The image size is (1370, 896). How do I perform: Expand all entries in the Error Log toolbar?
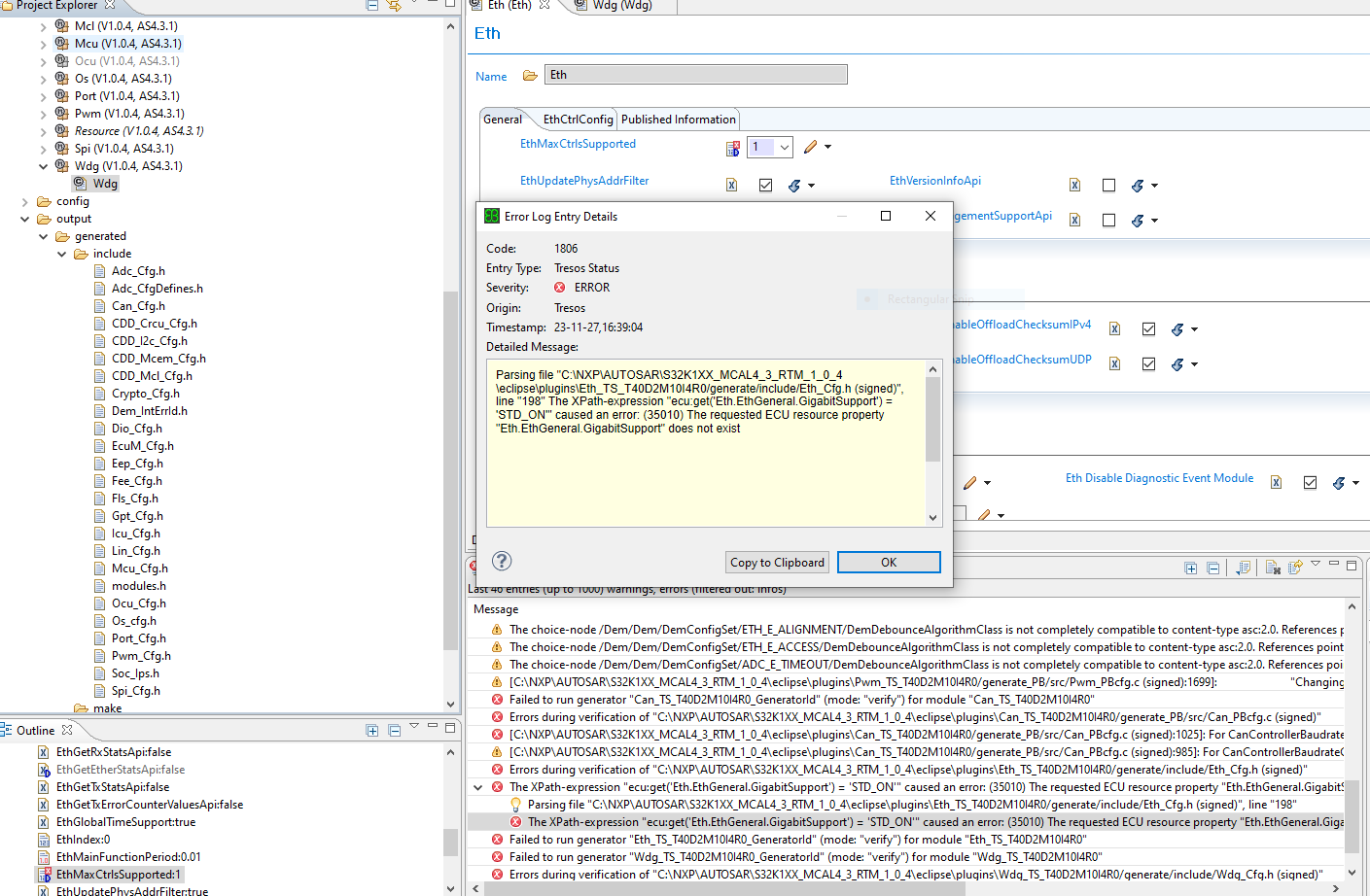pyautogui.click(x=1190, y=567)
